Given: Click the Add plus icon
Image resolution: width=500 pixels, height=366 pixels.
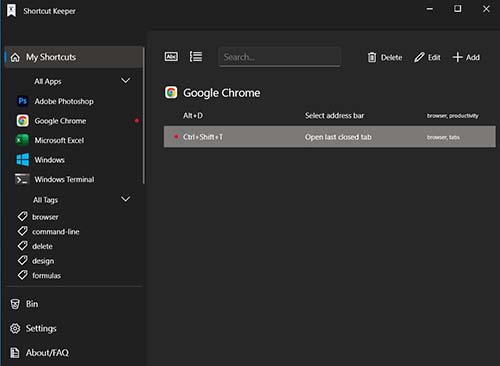Looking at the screenshot, I should [458, 57].
